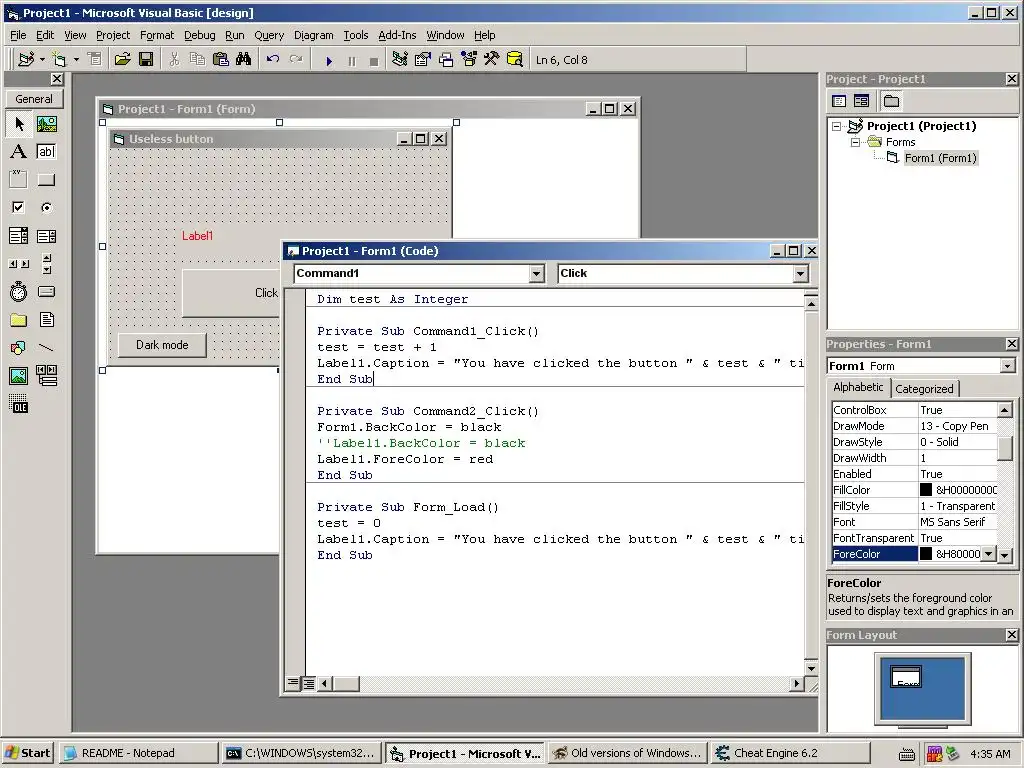Screen dimensions: 1024x768
Task: Select the TextBox control (abl icon)
Action: click(46, 152)
